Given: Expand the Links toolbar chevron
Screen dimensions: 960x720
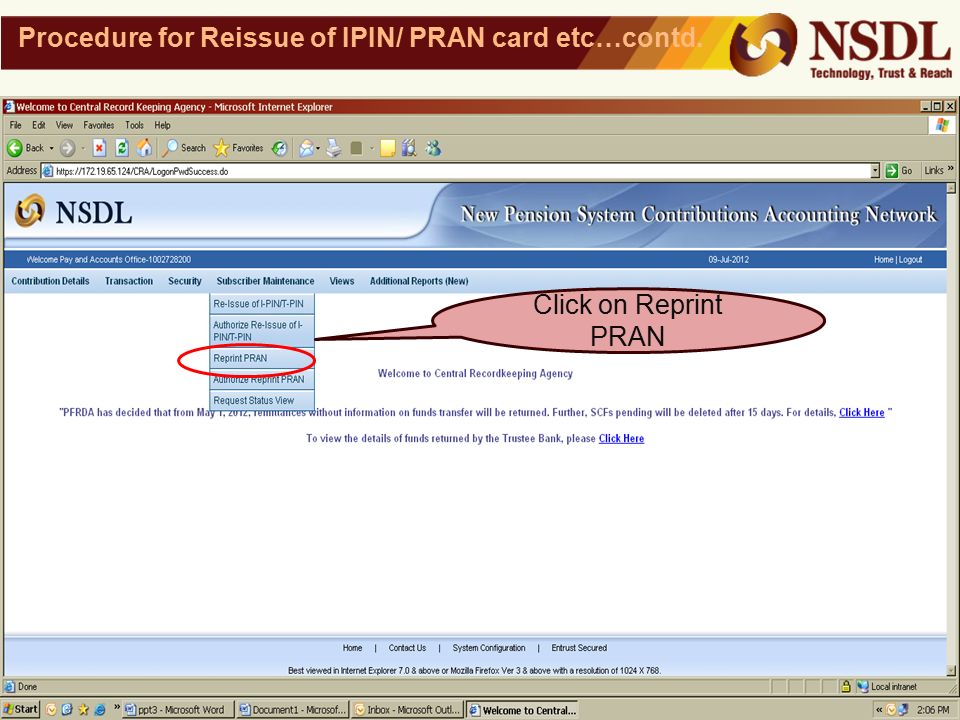Looking at the screenshot, I should 951,169.
